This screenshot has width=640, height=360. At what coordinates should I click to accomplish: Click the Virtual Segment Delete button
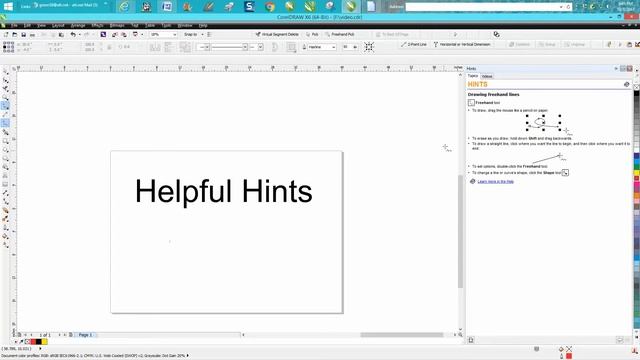[x=277, y=35]
